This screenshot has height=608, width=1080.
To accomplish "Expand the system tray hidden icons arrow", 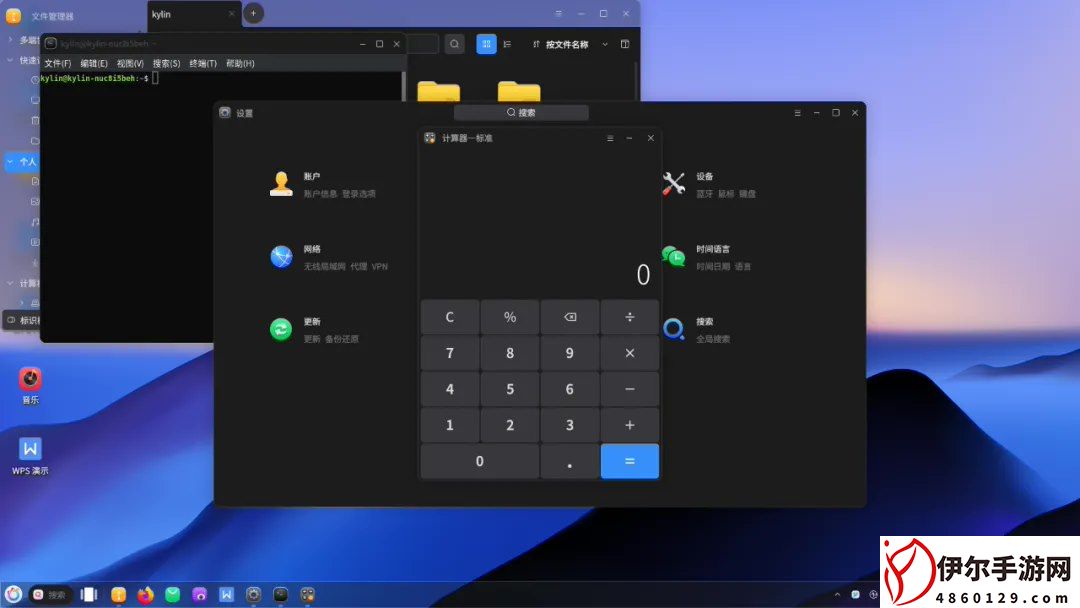I will point(838,595).
